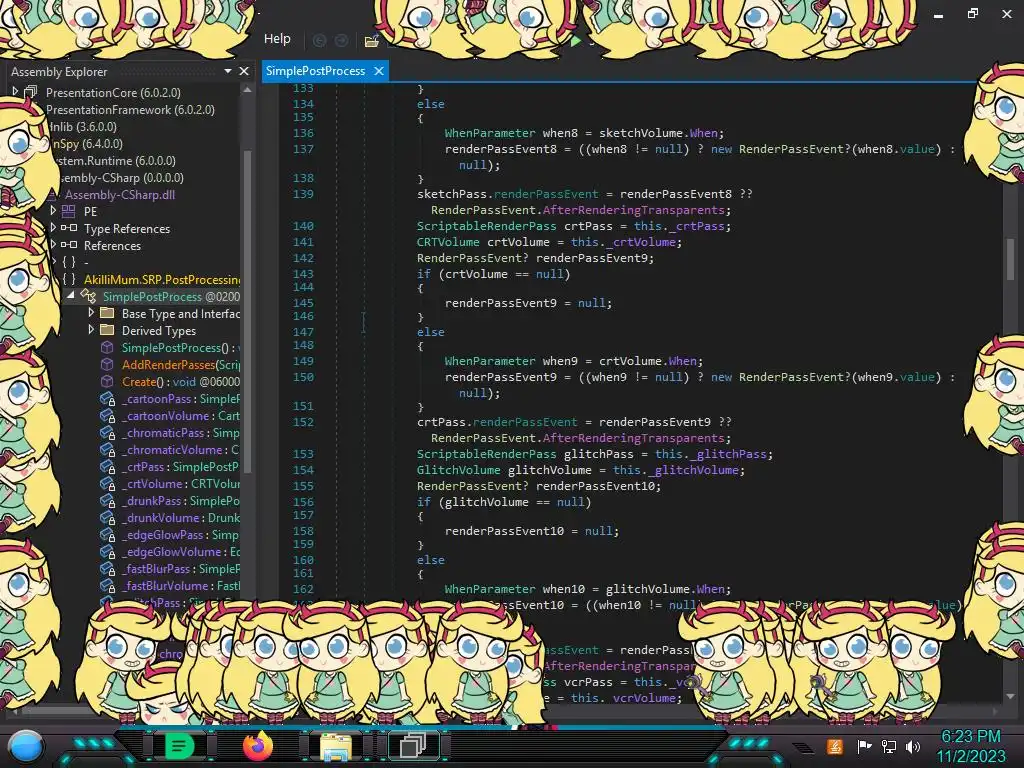Click the AkilliMum.SRP.PostProcessing namespace braces icon
This screenshot has height=768, width=1024.
[69, 279]
